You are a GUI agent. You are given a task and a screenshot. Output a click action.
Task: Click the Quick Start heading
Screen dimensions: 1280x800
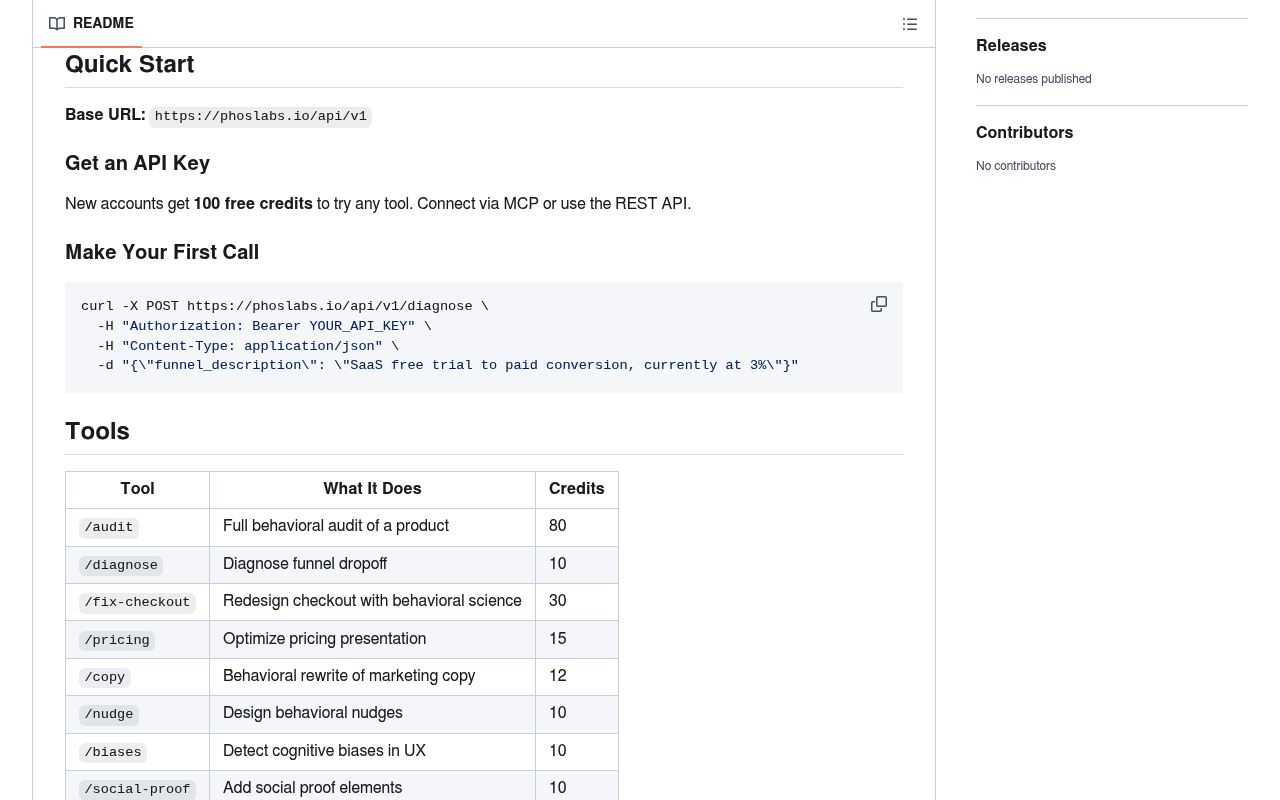click(130, 65)
